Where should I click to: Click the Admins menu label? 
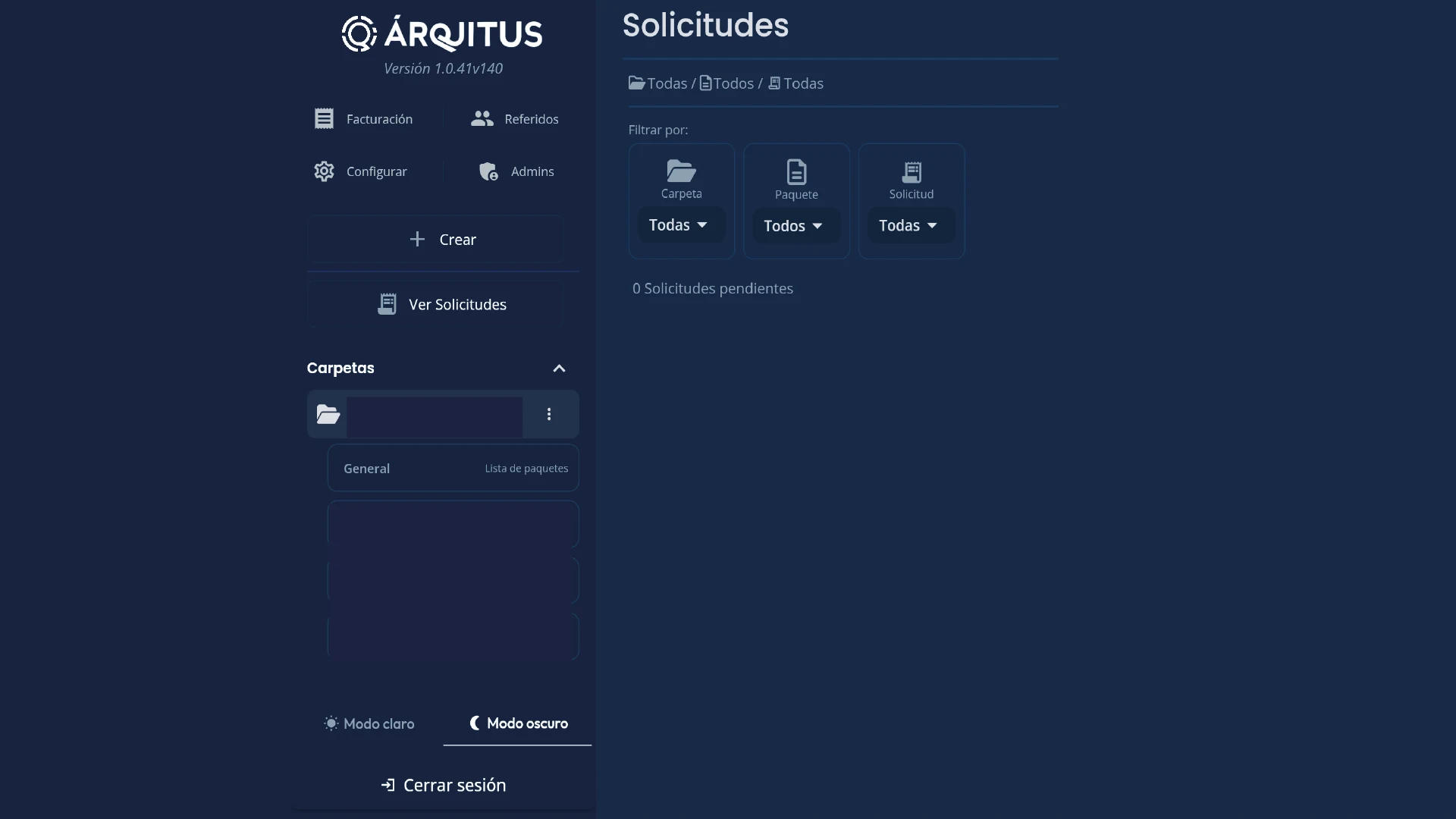coord(532,171)
